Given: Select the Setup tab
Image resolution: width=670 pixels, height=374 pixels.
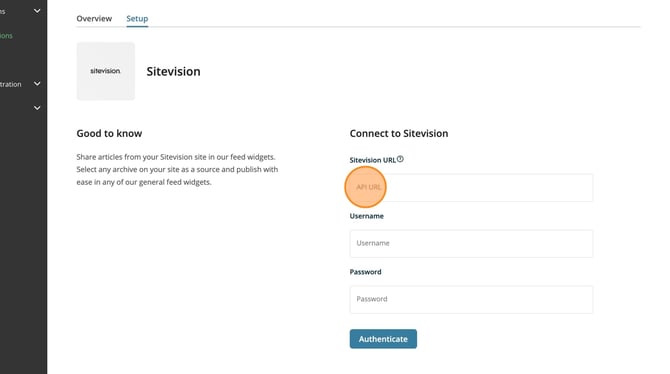Looking at the screenshot, I should [x=137, y=18].
